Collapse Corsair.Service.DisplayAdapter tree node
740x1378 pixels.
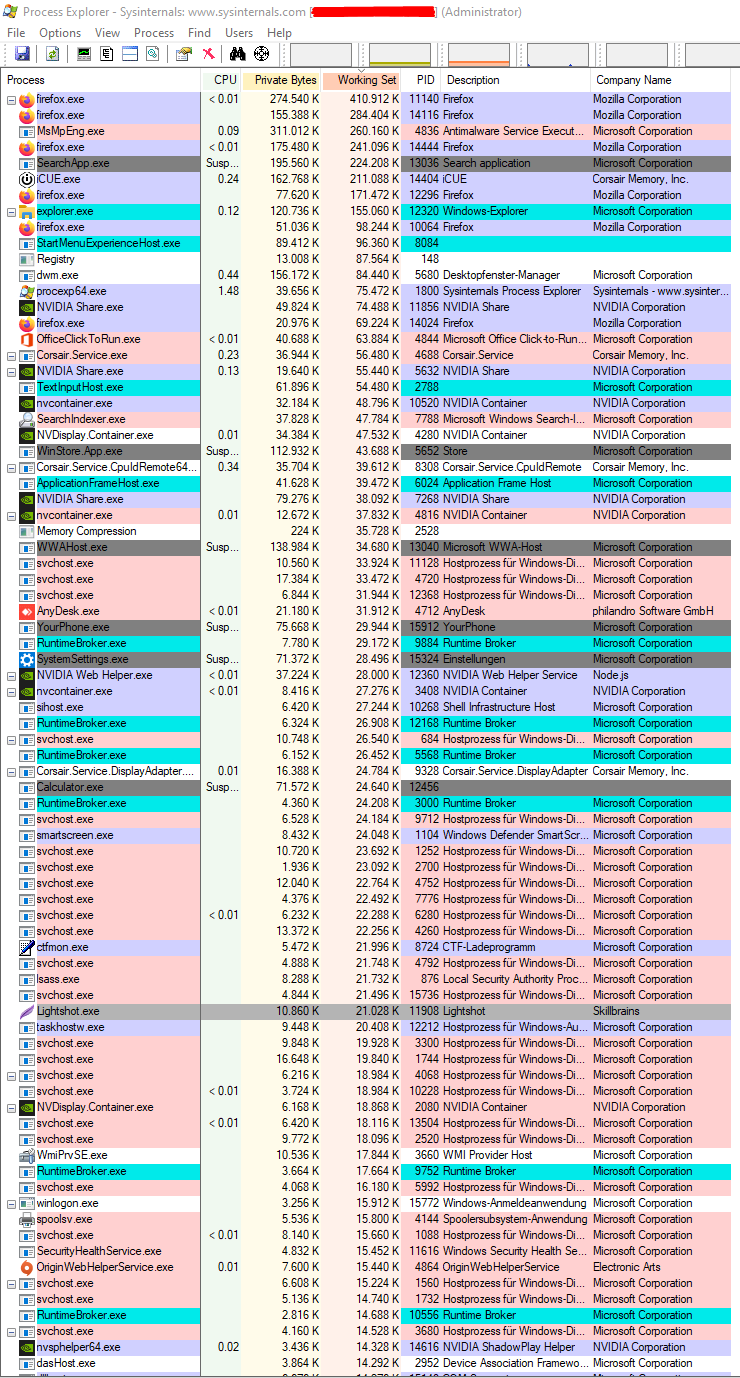tap(12, 771)
